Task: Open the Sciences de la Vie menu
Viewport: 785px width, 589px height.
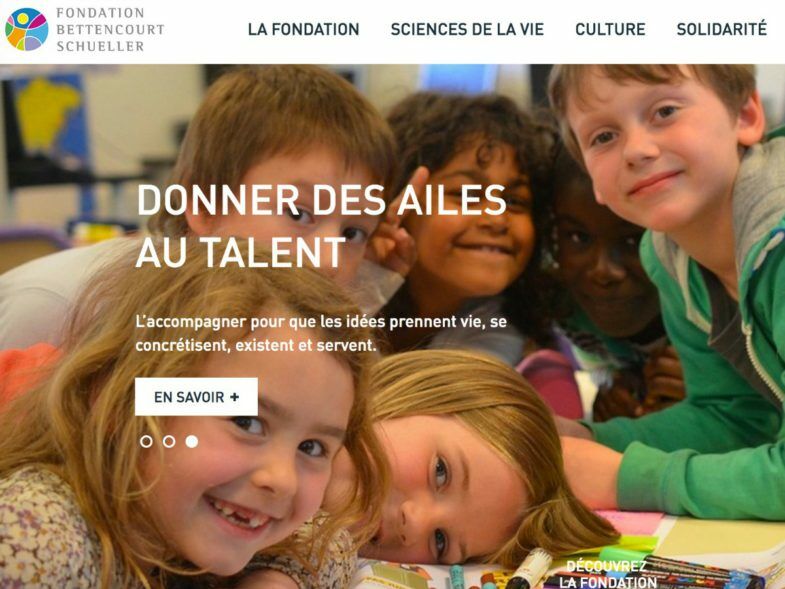Action: tap(467, 30)
